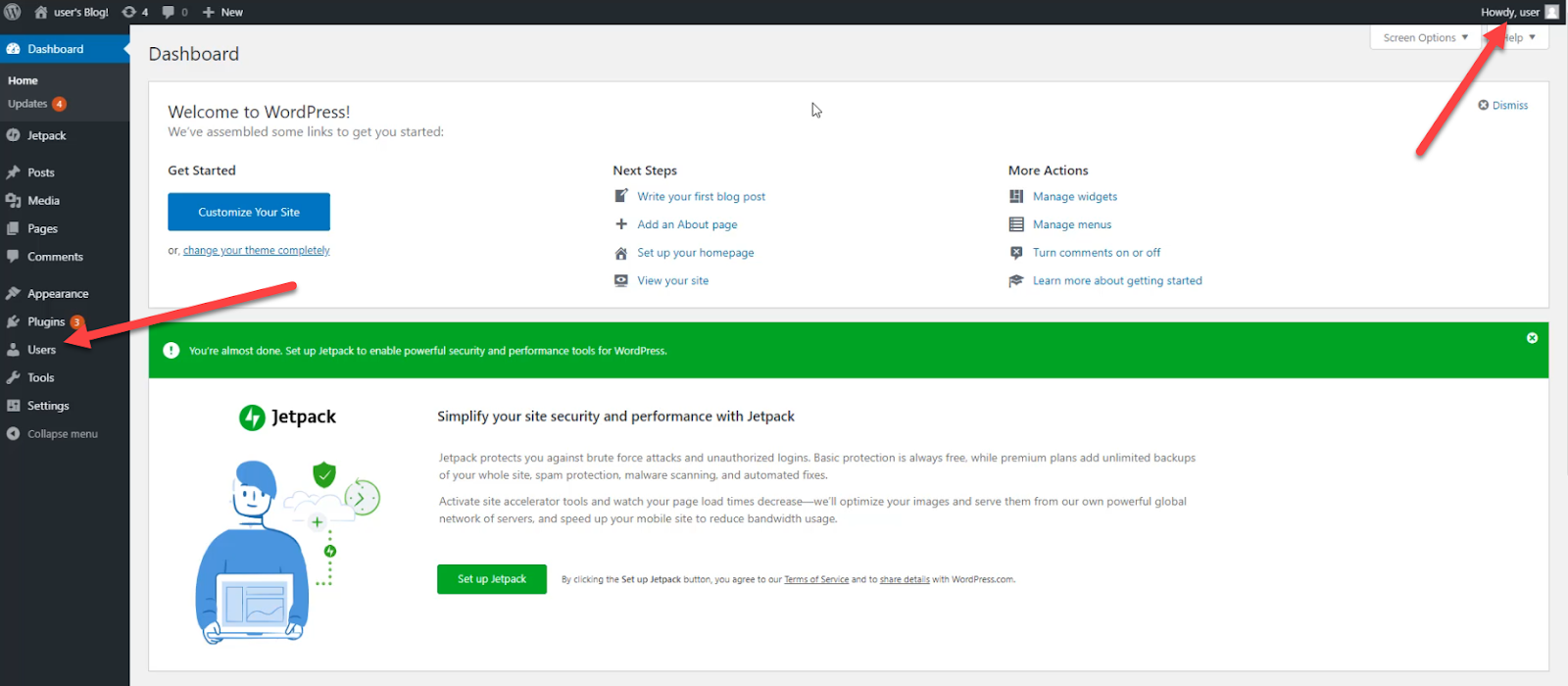
Task: Open Manage widgets link
Action: (x=1075, y=197)
